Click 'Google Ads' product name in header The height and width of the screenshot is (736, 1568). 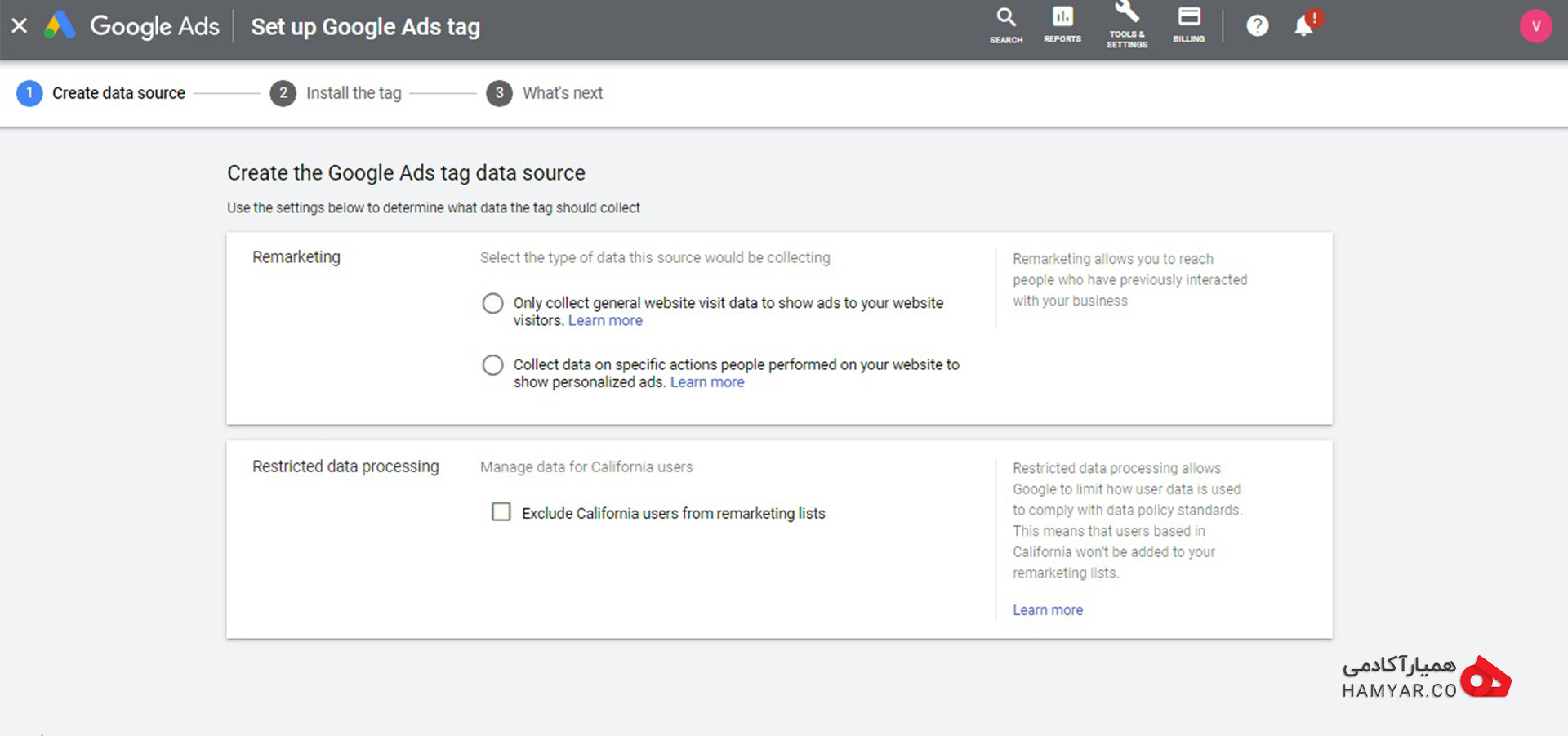tap(154, 26)
